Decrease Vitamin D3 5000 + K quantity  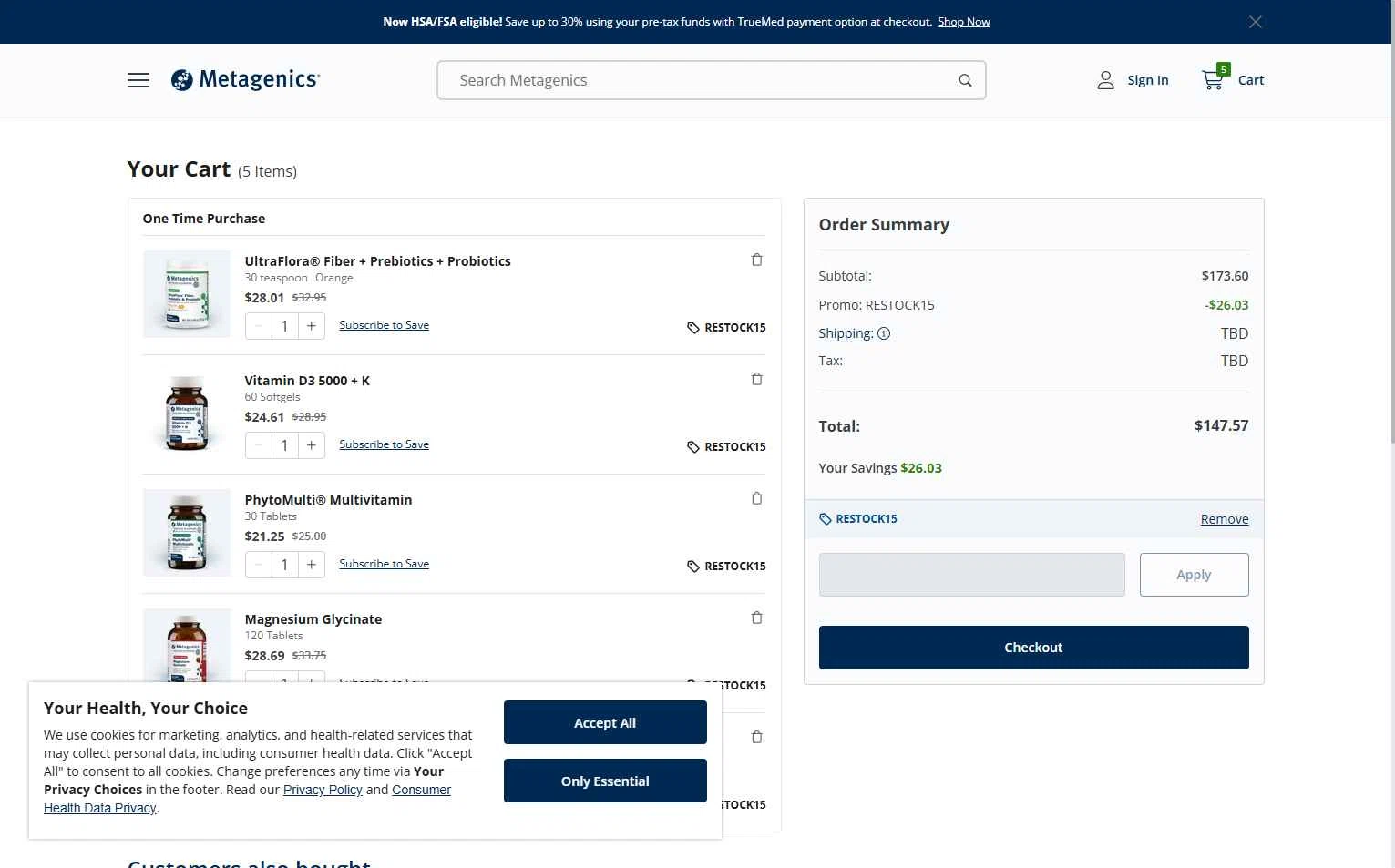pyautogui.click(x=259, y=445)
